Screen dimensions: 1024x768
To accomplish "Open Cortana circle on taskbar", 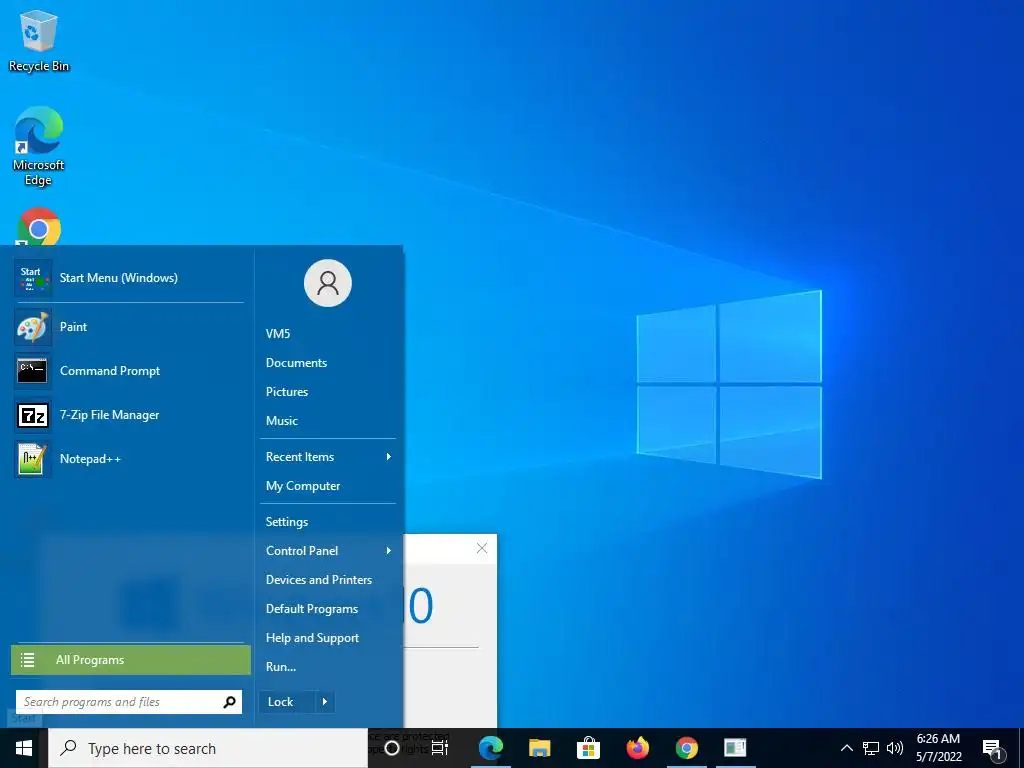I will point(392,748).
